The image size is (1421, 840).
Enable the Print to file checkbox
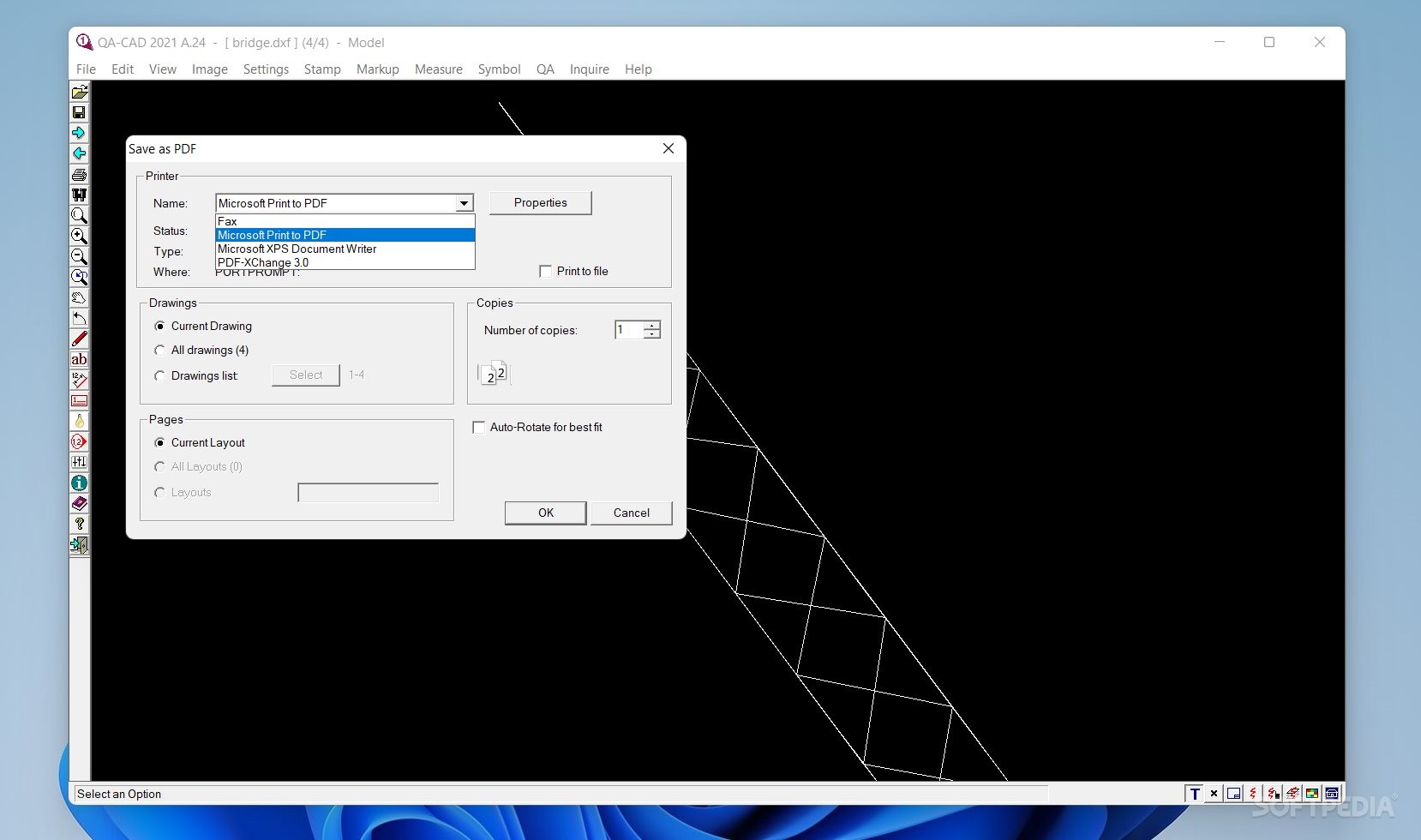point(545,272)
